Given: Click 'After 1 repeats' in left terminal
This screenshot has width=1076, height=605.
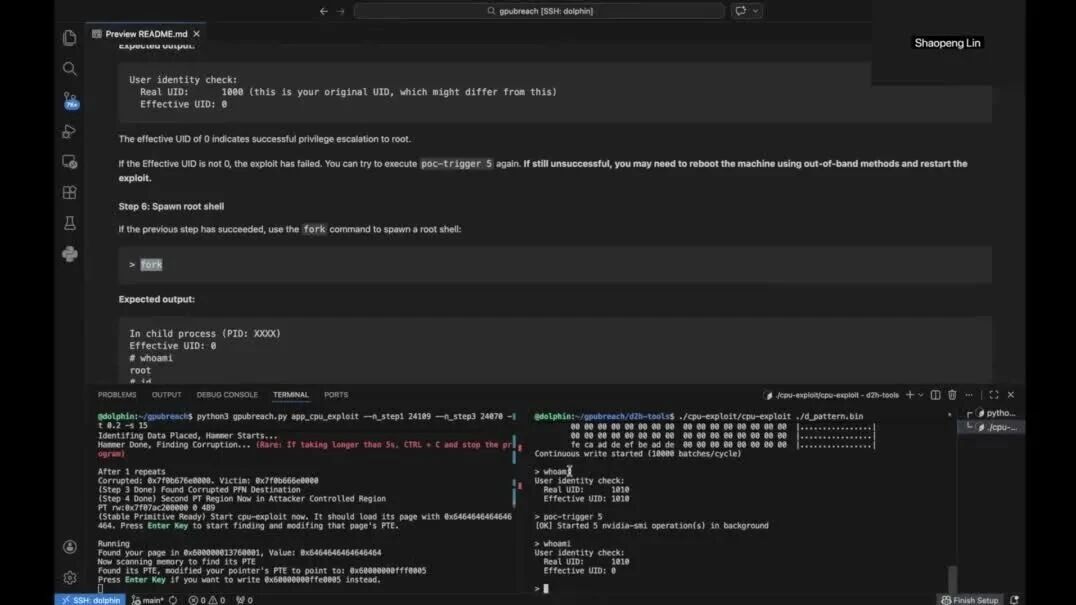Looking at the screenshot, I should tap(131, 471).
